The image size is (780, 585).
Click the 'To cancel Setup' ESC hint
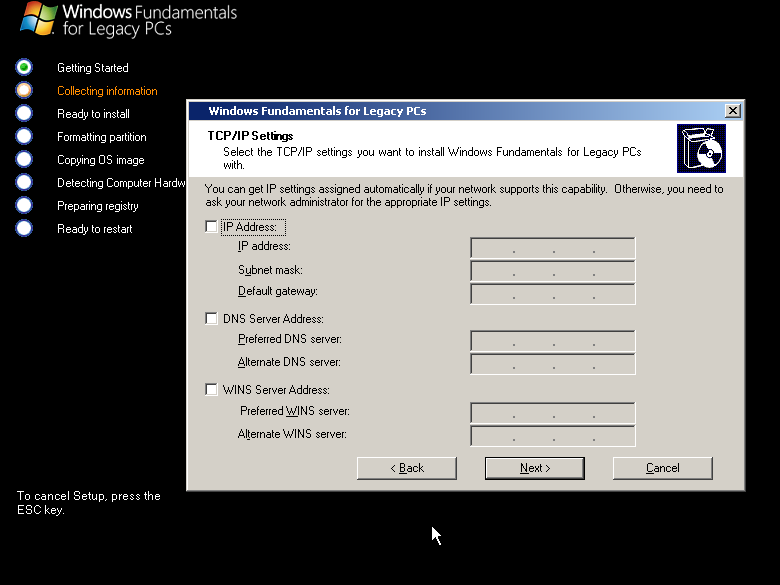tap(89, 502)
